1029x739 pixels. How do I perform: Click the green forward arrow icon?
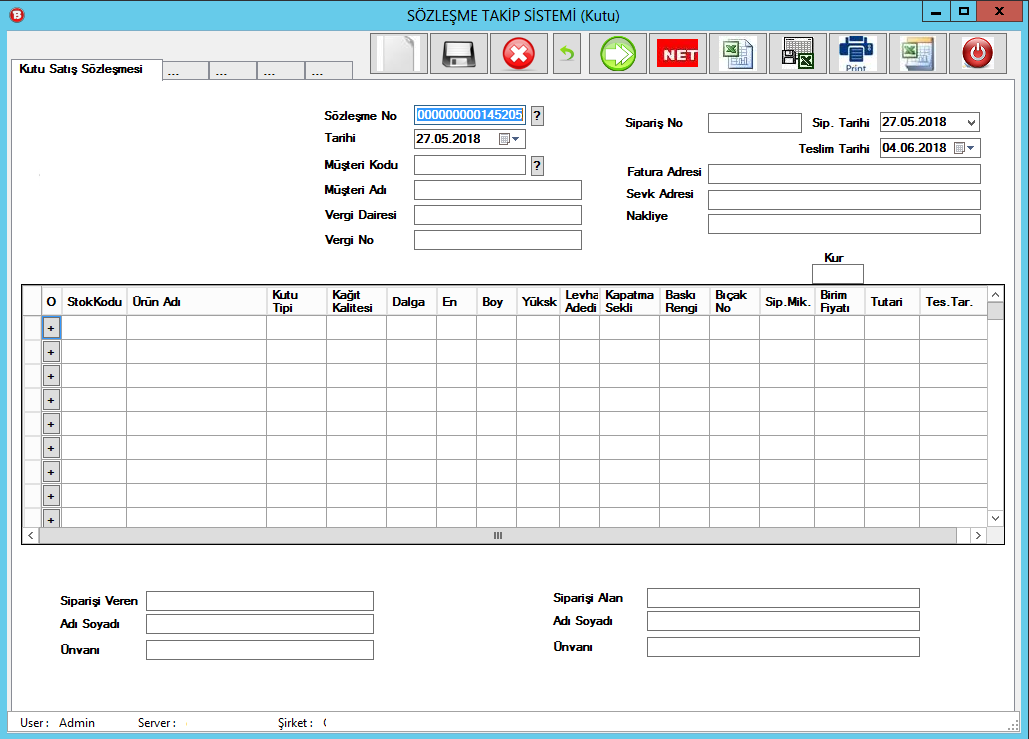click(617, 53)
